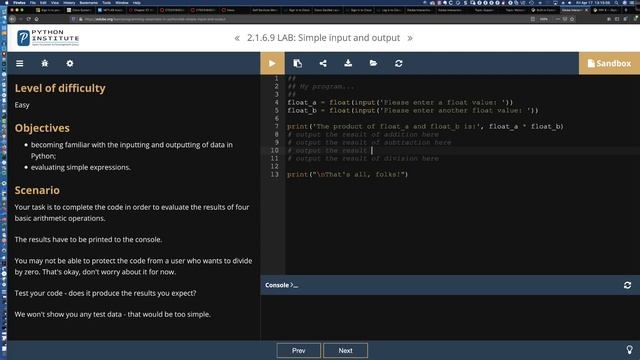The height and width of the screenshot is (360, 640).
Task: Show the hint with the lightbulb icon
Action: click(629, 350)
